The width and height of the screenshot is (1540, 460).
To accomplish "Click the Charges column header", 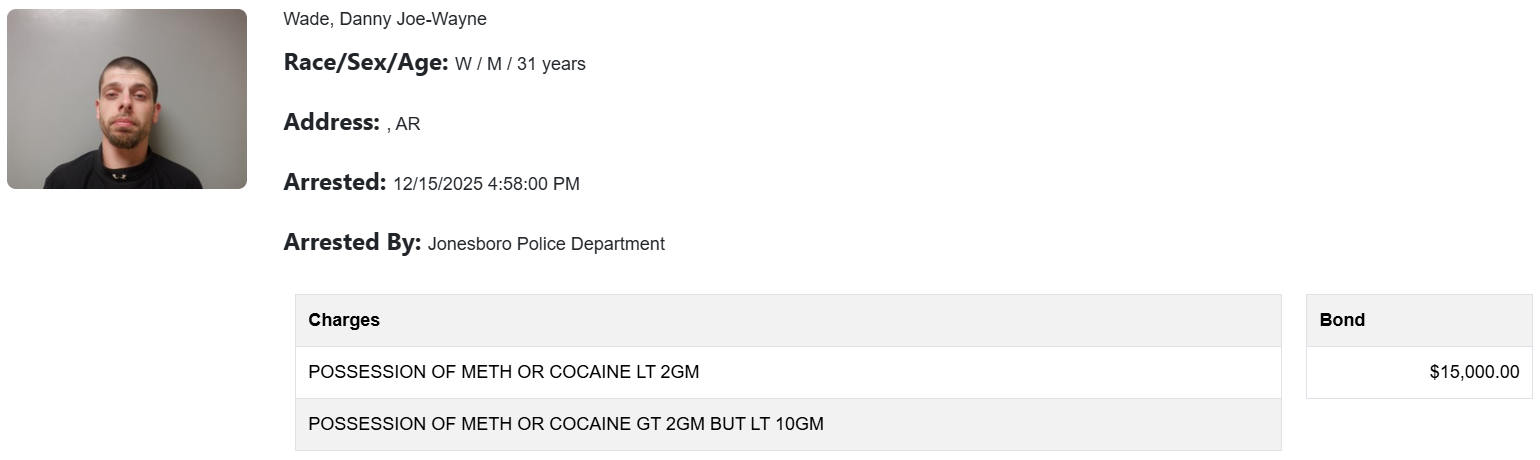I will (x=344, y=320).
